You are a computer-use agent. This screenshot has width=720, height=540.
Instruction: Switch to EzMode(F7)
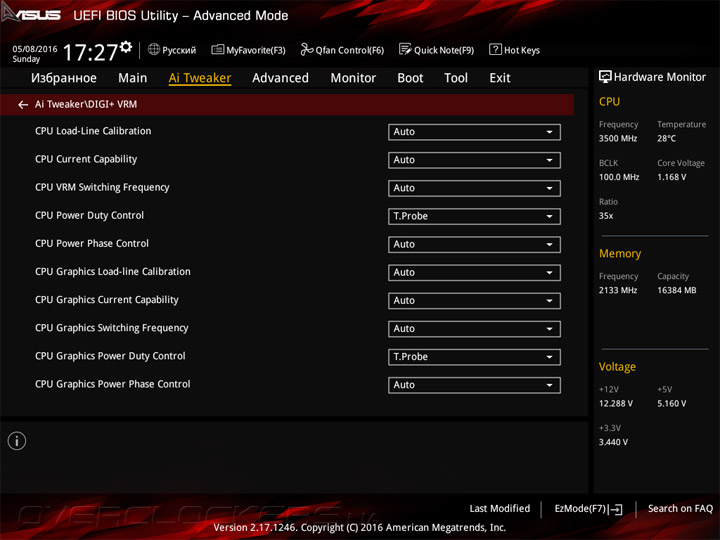click(588, 509)
